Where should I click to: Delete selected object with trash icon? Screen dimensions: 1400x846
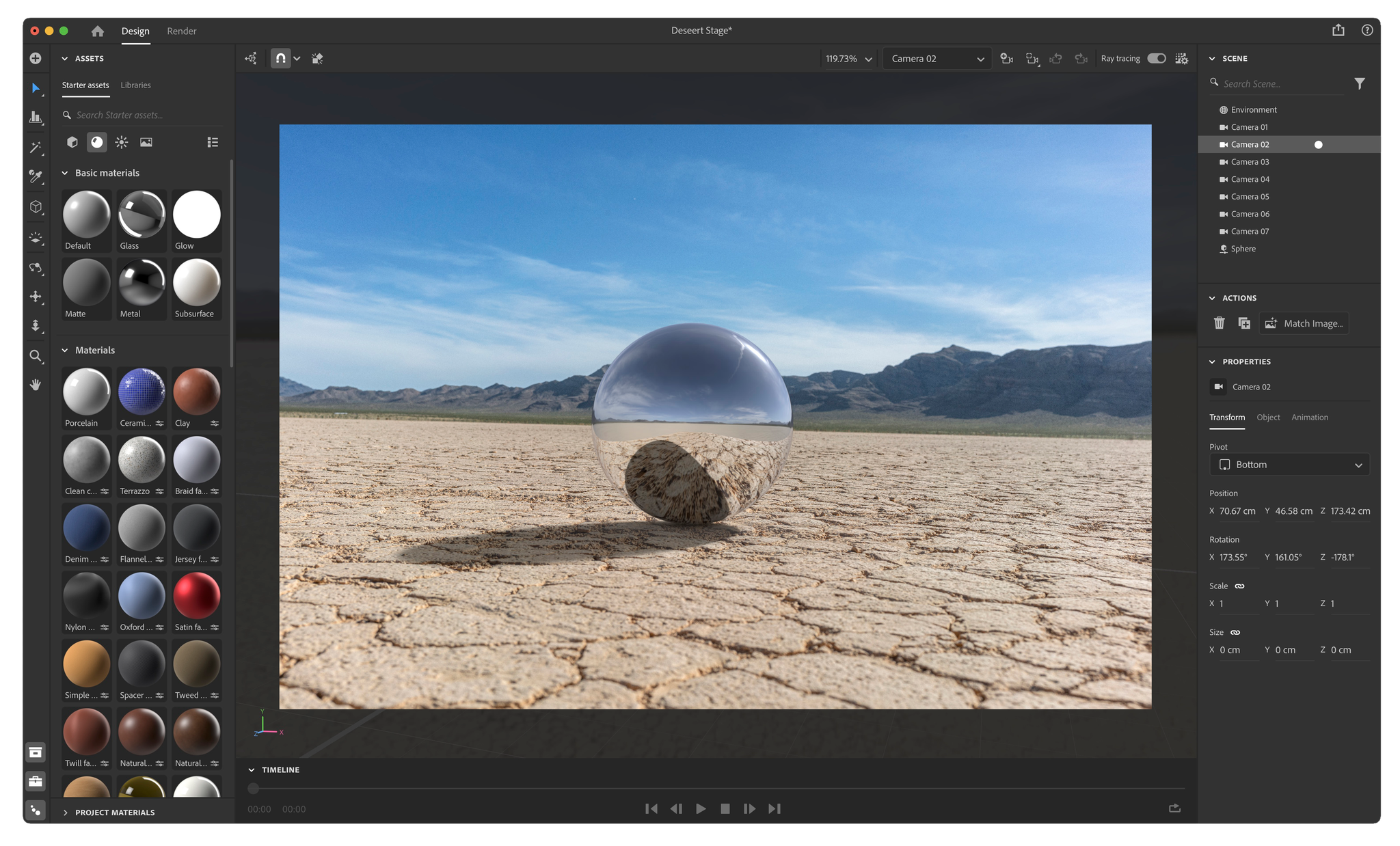[1219, 323]
